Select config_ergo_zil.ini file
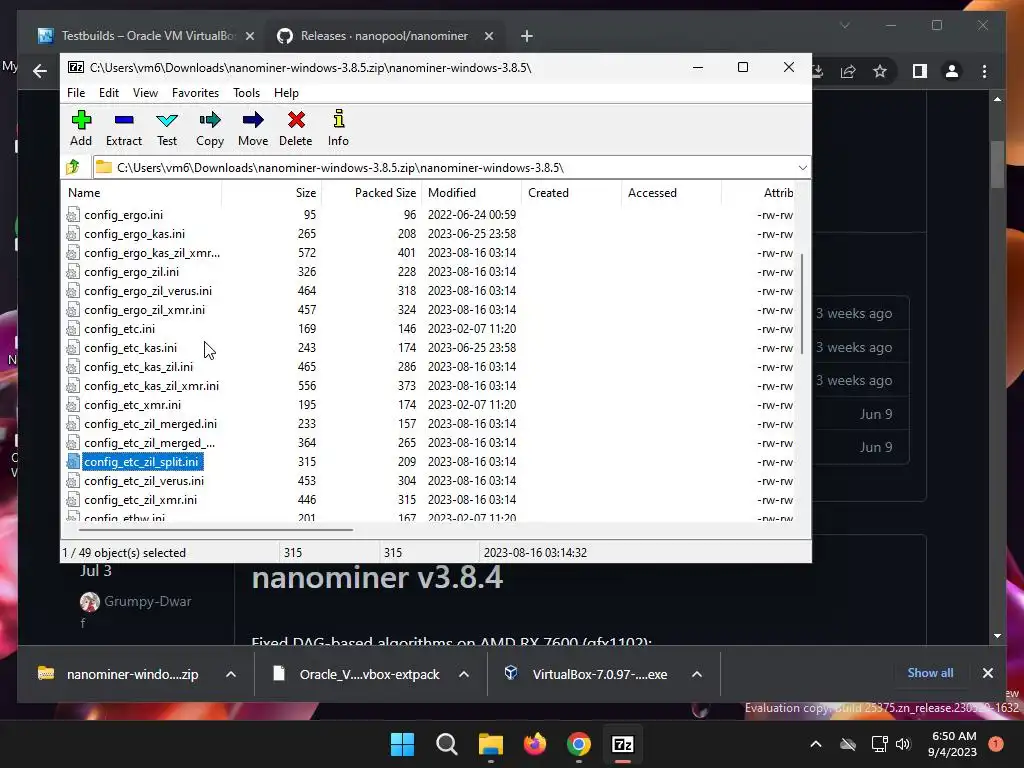Screen dimensions: 1024x768 [131, 272]
